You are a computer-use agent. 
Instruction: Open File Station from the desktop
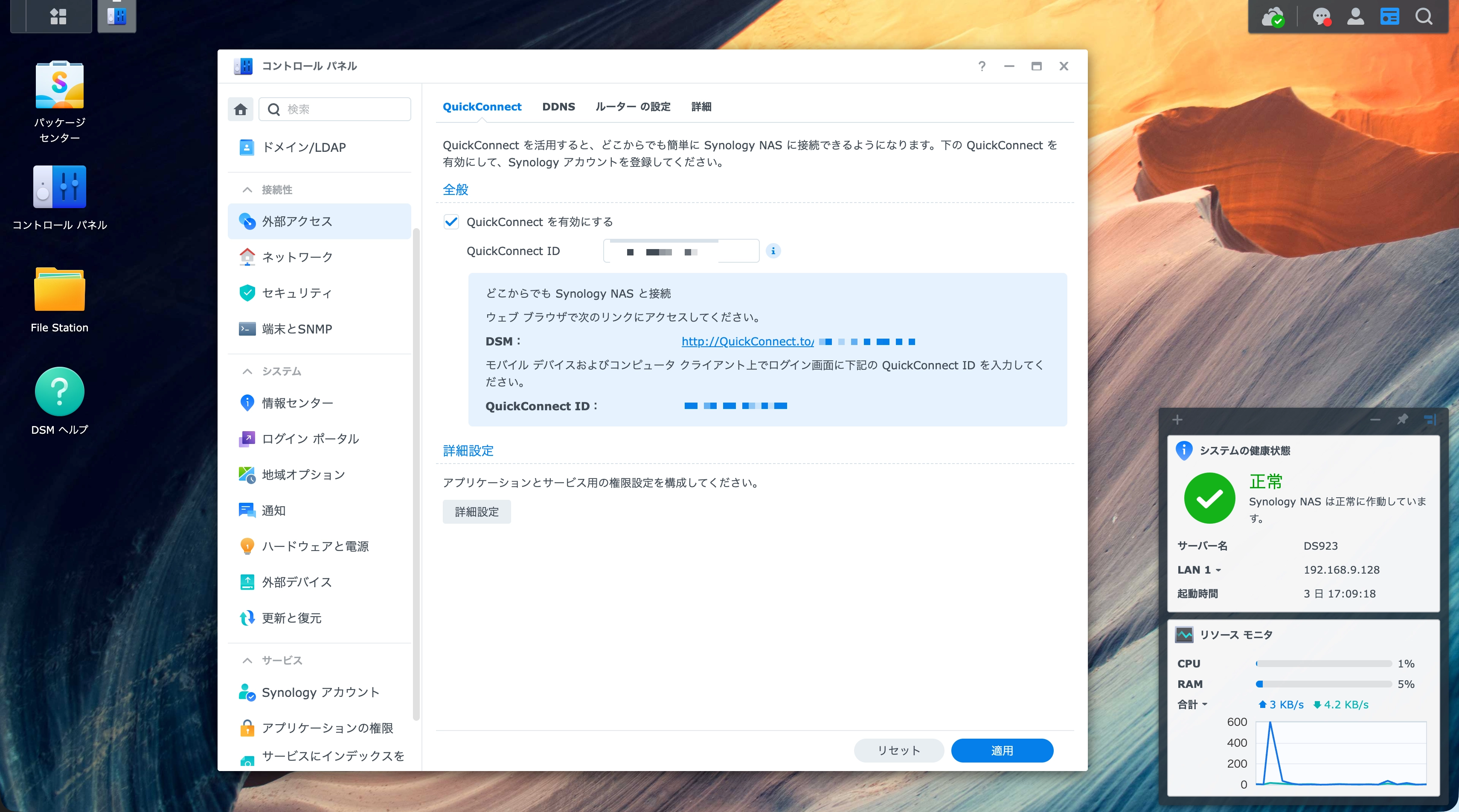tap(59, 290)
